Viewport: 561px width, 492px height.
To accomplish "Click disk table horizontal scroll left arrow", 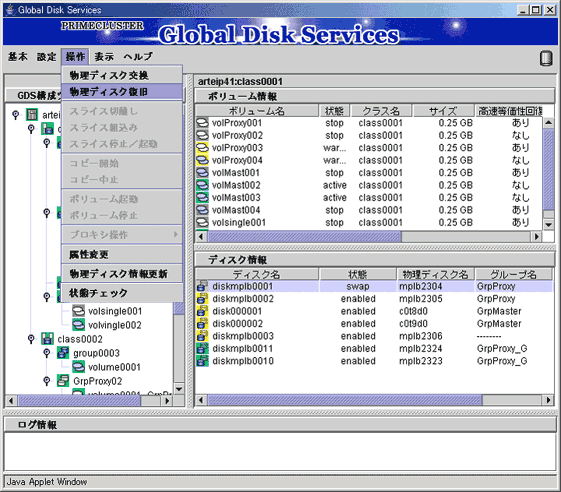I will point(201,400).
